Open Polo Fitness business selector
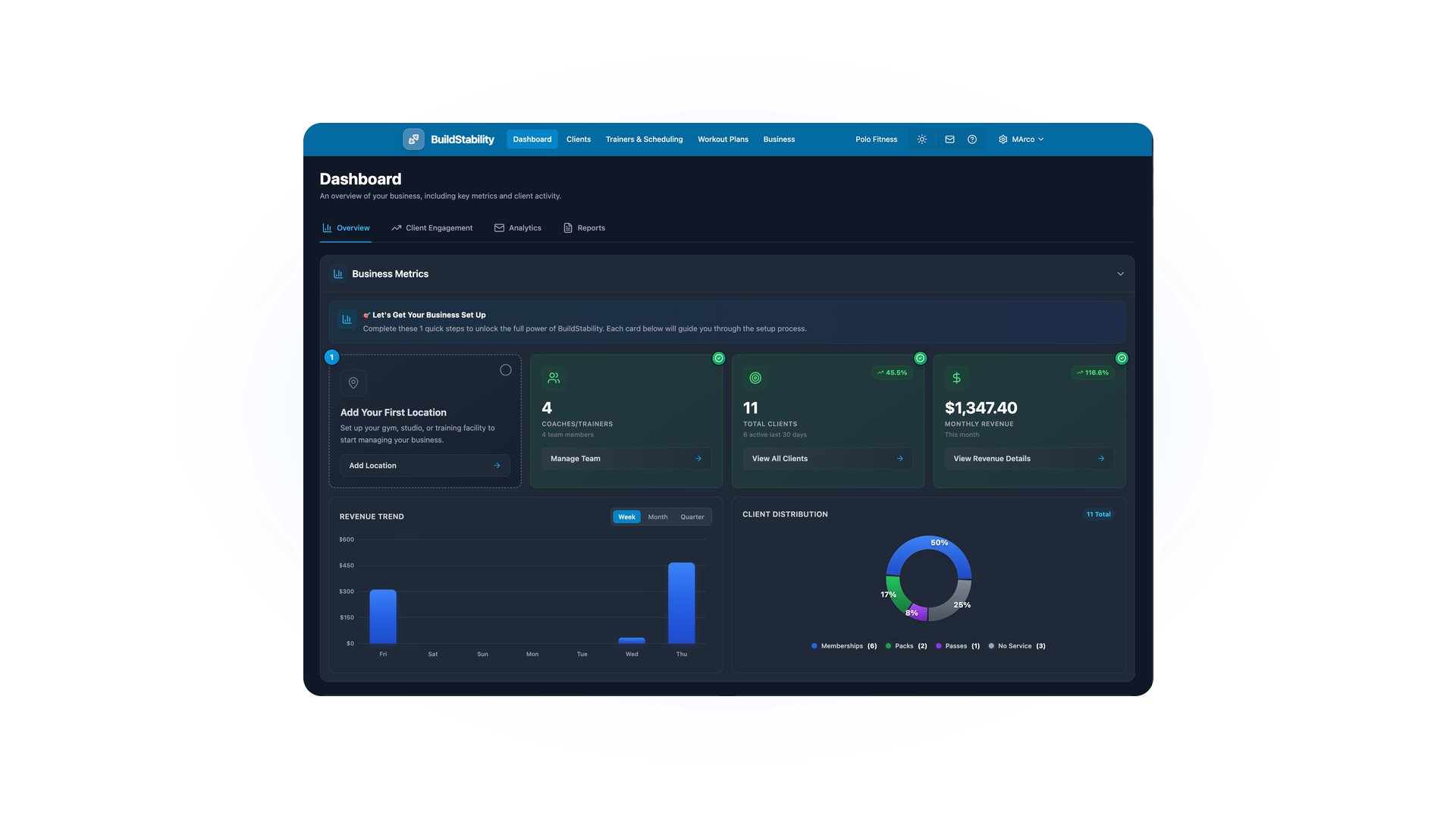The image size is (1456, 819). (876, 140)
